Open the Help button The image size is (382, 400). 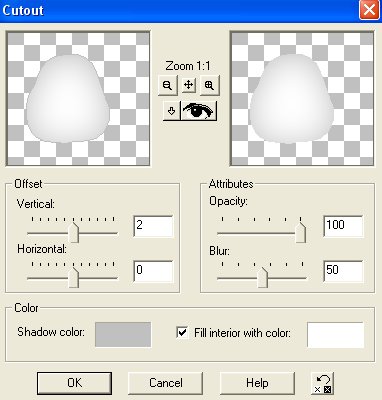(257, 383)
